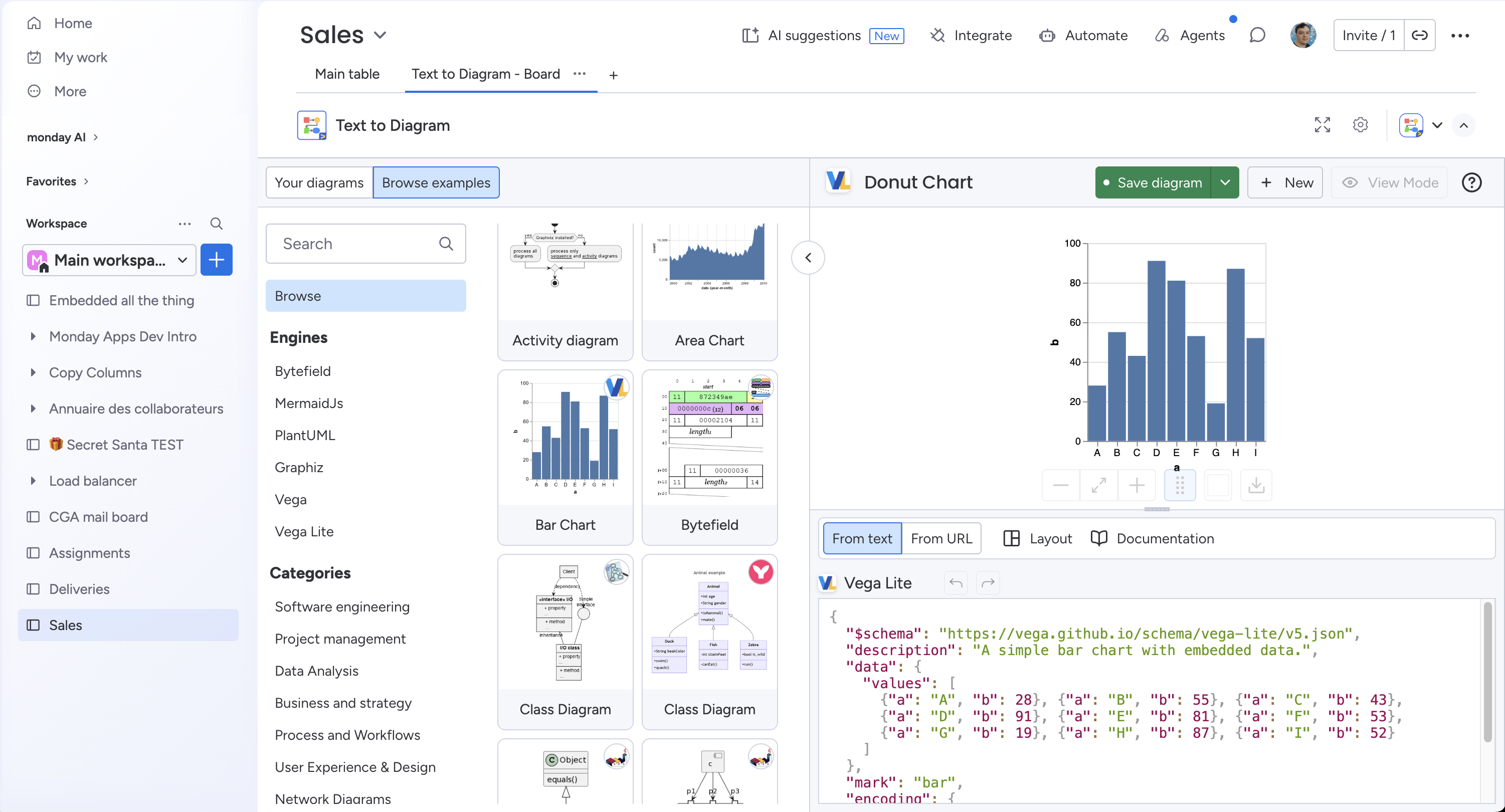Undo the last editor change
1505x812 pixels.
tap(956, 583)
